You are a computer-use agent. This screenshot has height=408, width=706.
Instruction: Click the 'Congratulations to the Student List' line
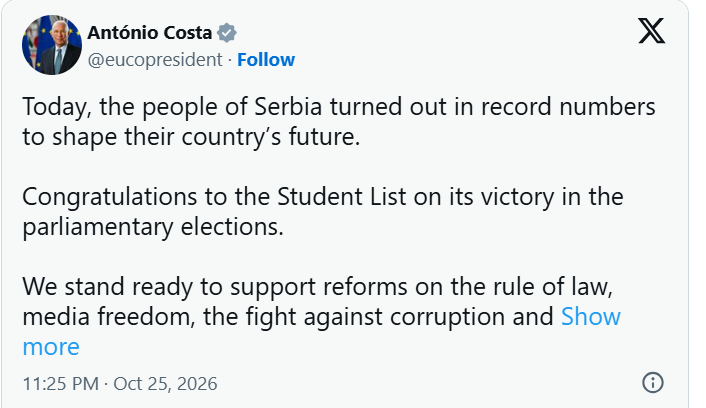click(x=323, y=197)
